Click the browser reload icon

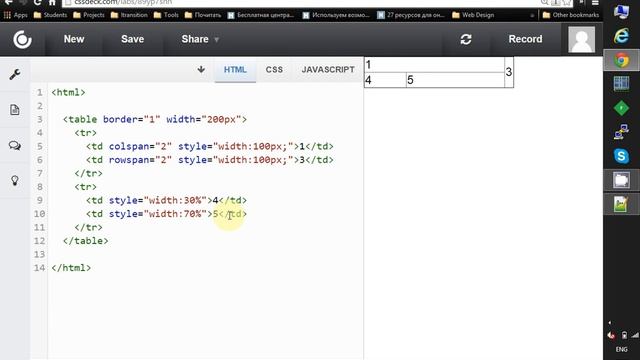click(x=37, y=2)
